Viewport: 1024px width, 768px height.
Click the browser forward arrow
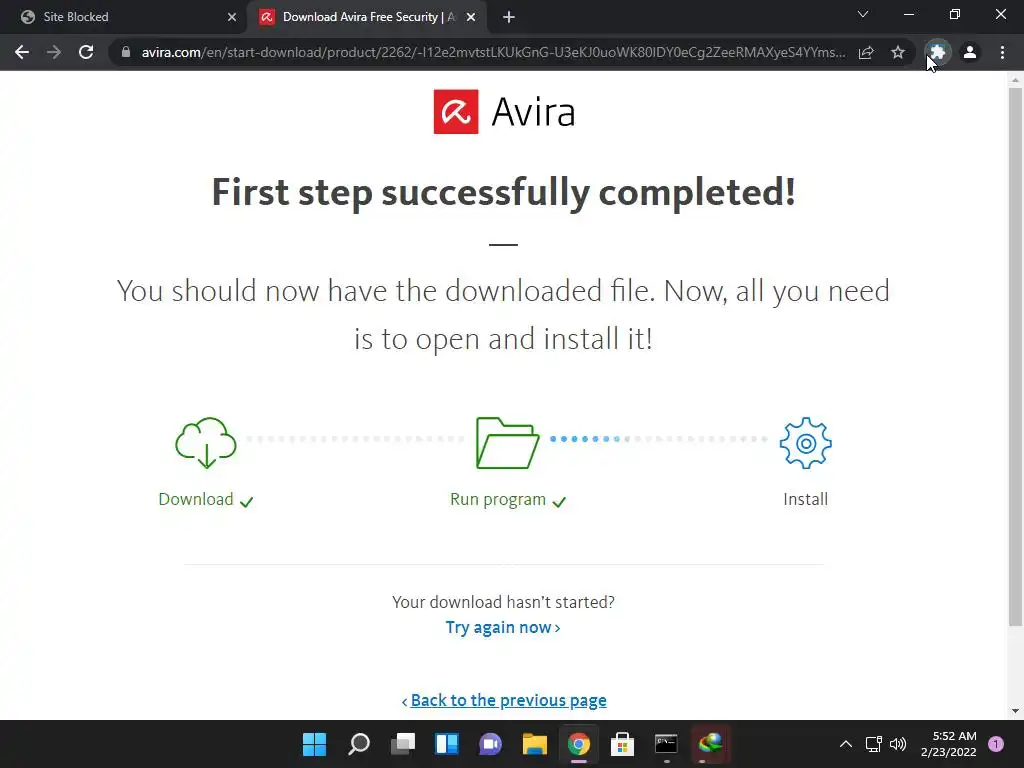pyautogui.click(x=54, y=52)
